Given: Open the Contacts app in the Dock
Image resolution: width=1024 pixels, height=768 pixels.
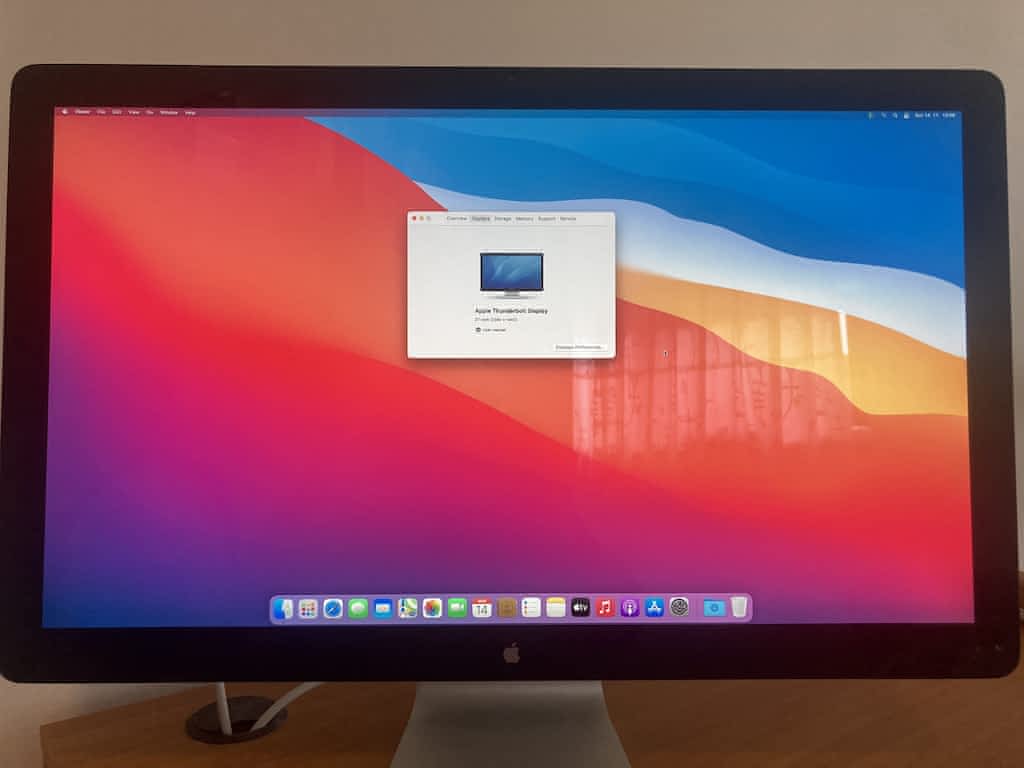Looking at the screenshot, I should (x=507, y=609).
